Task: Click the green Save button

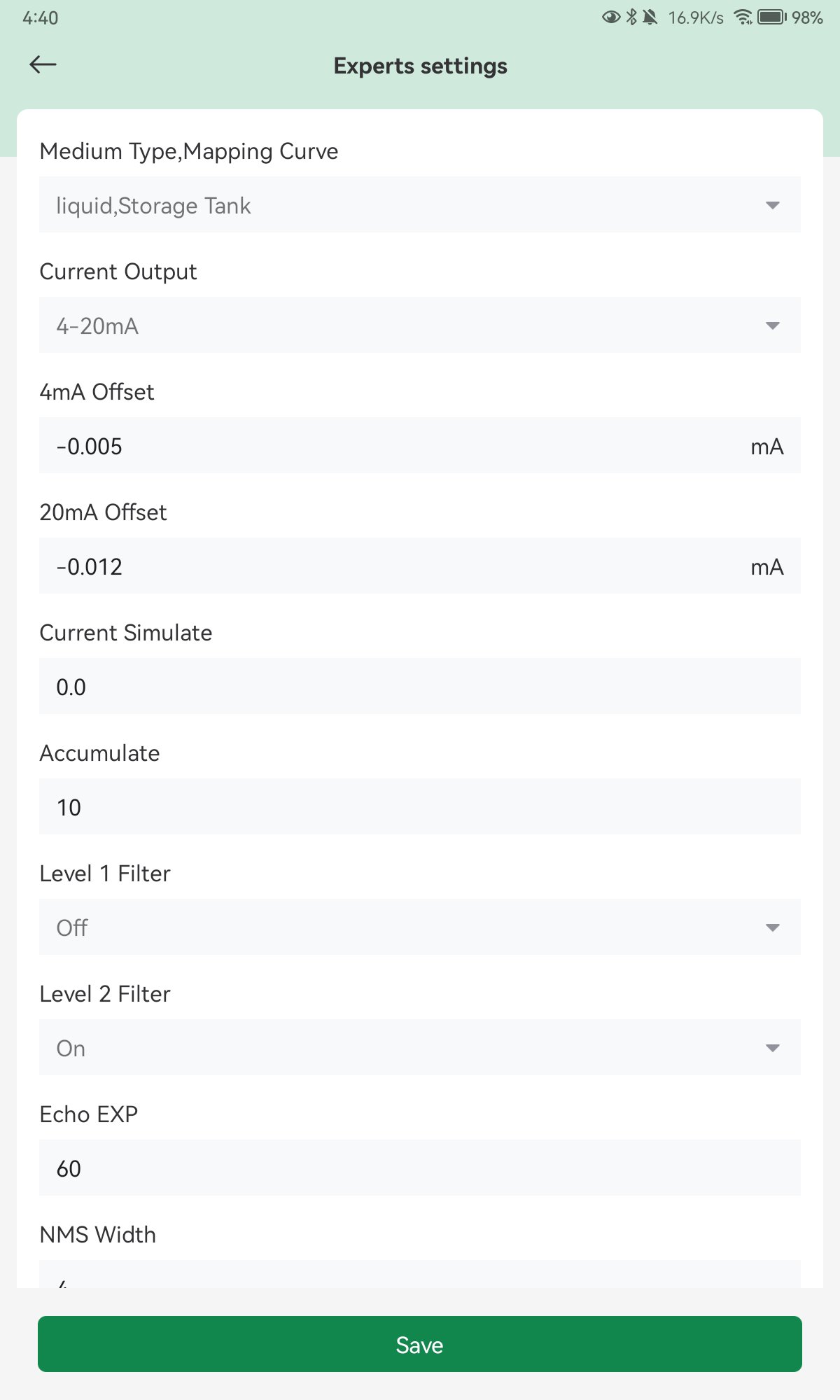Action: coord(420,1344)
